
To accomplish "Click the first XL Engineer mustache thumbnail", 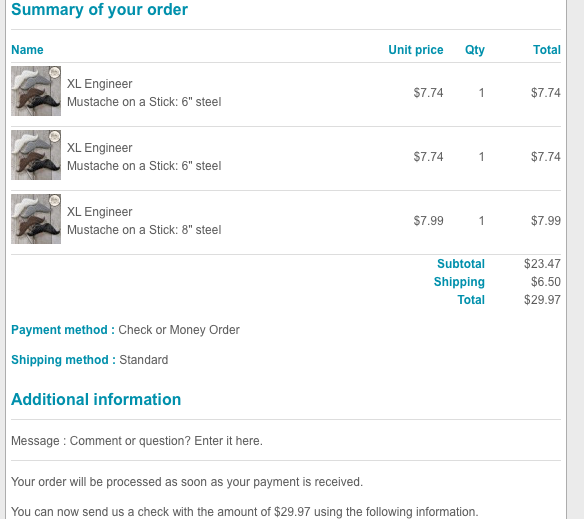I will point(36,91).
